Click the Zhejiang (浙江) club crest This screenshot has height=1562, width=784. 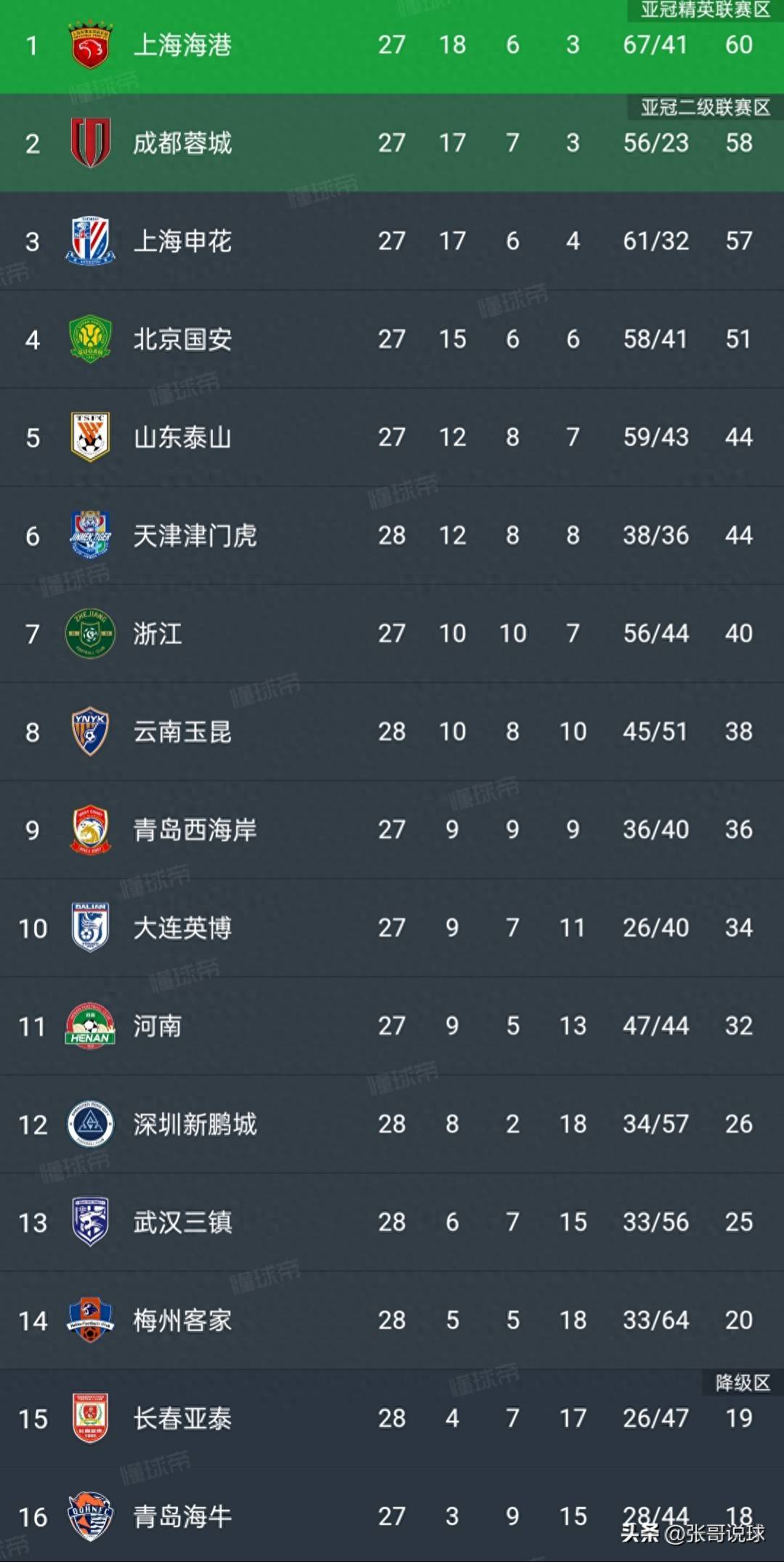click(90, 634)
